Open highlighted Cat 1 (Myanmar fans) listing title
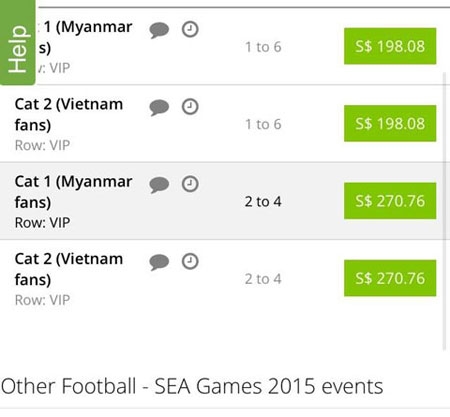 click(x=74, y=192)
